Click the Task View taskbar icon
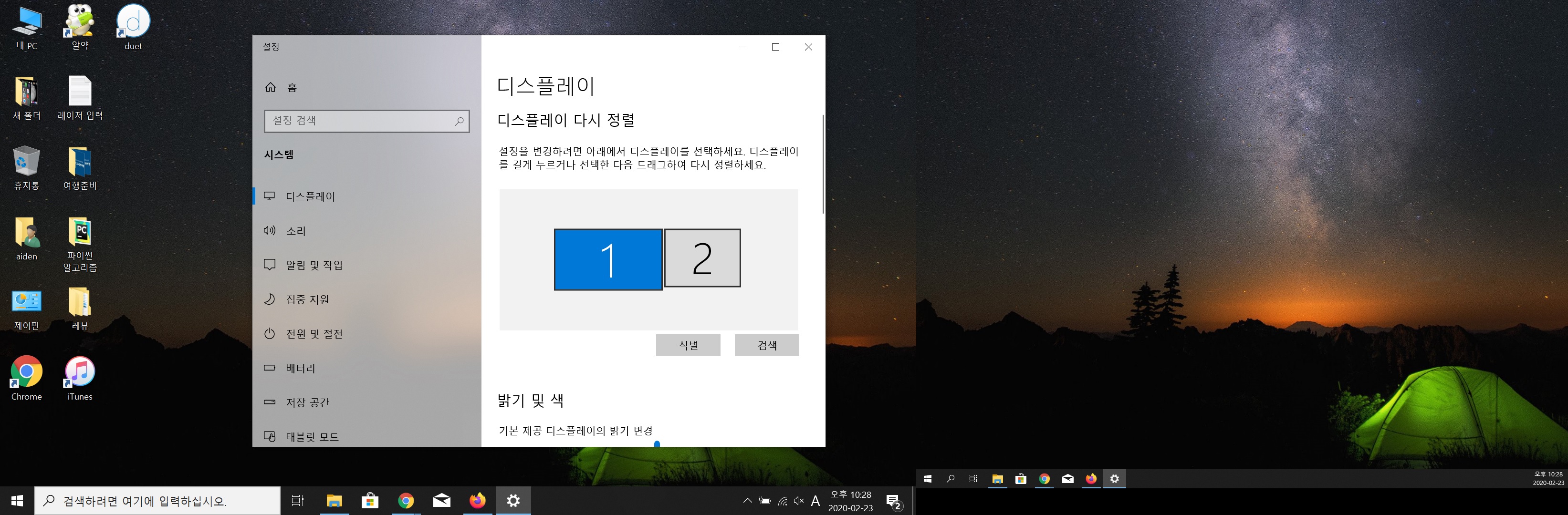The height and width of the screenshot is (515, 1568). (298, 500)
